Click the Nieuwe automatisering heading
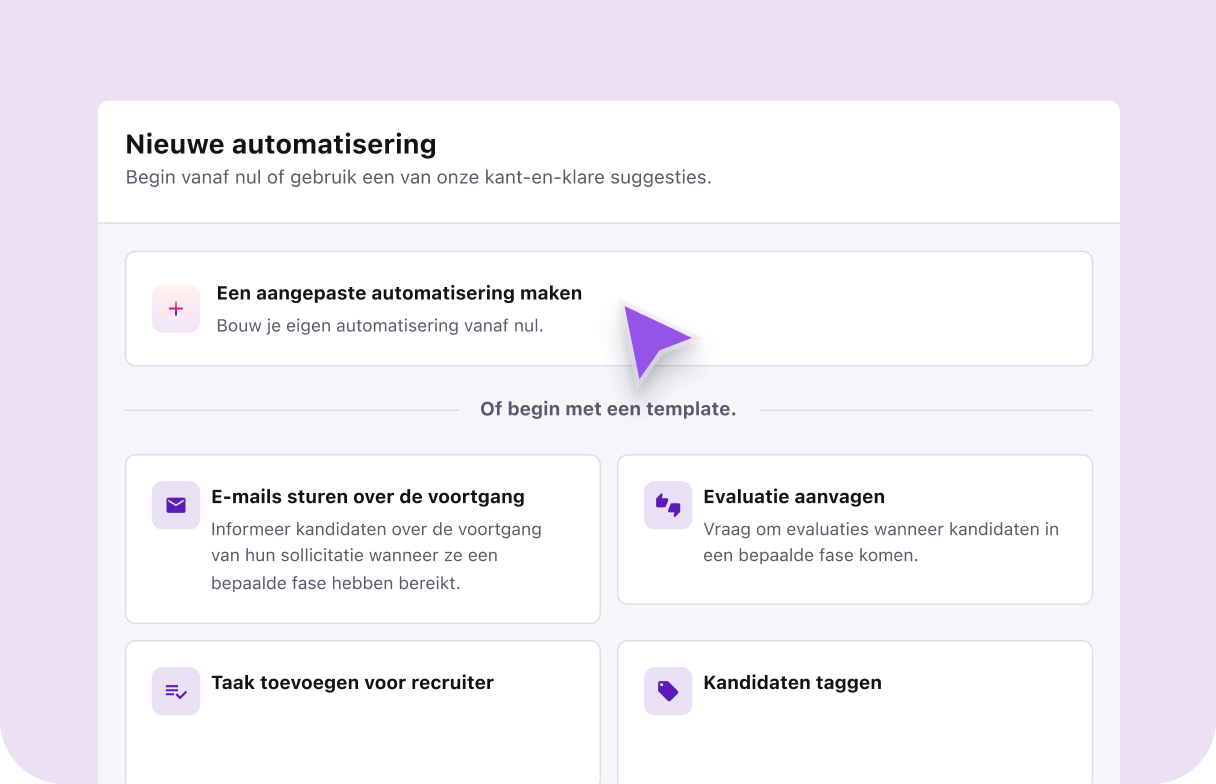 click(x=280, y=144)
